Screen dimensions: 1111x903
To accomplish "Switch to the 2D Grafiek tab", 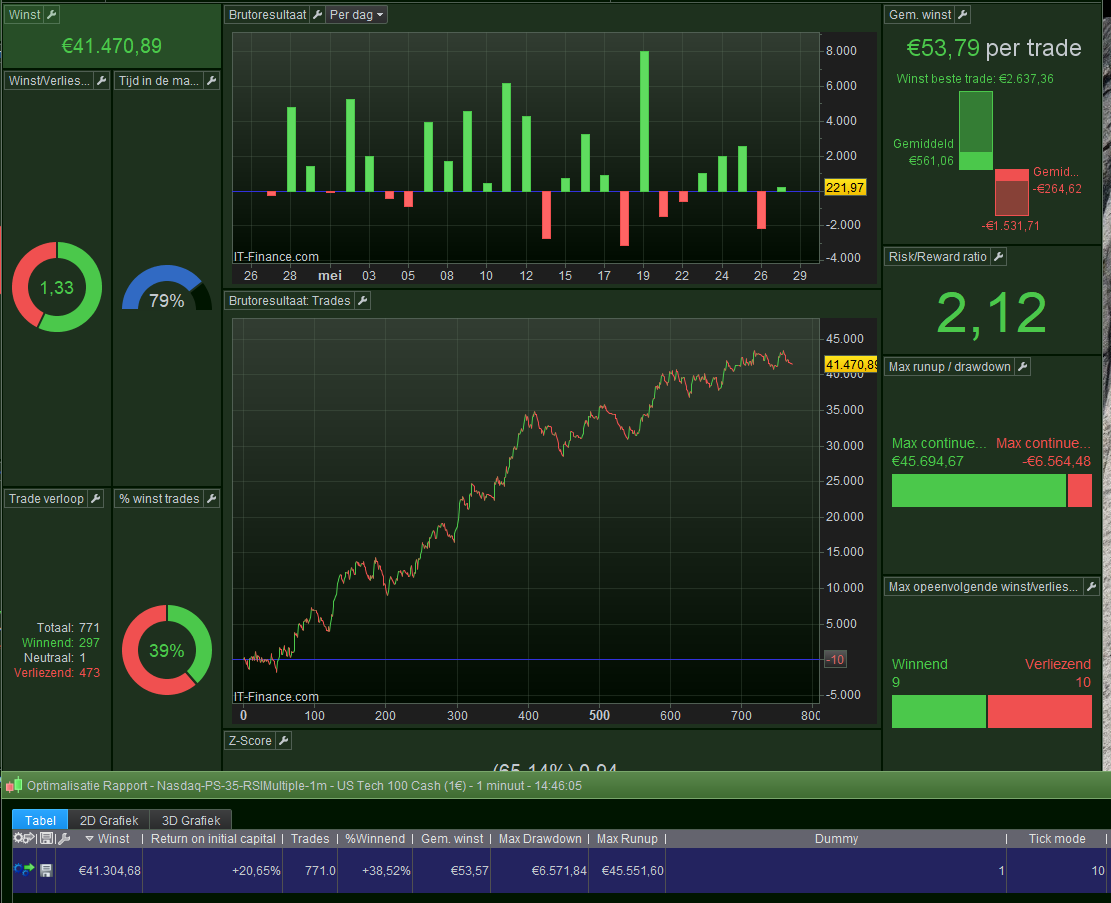I will click(108, 820).
